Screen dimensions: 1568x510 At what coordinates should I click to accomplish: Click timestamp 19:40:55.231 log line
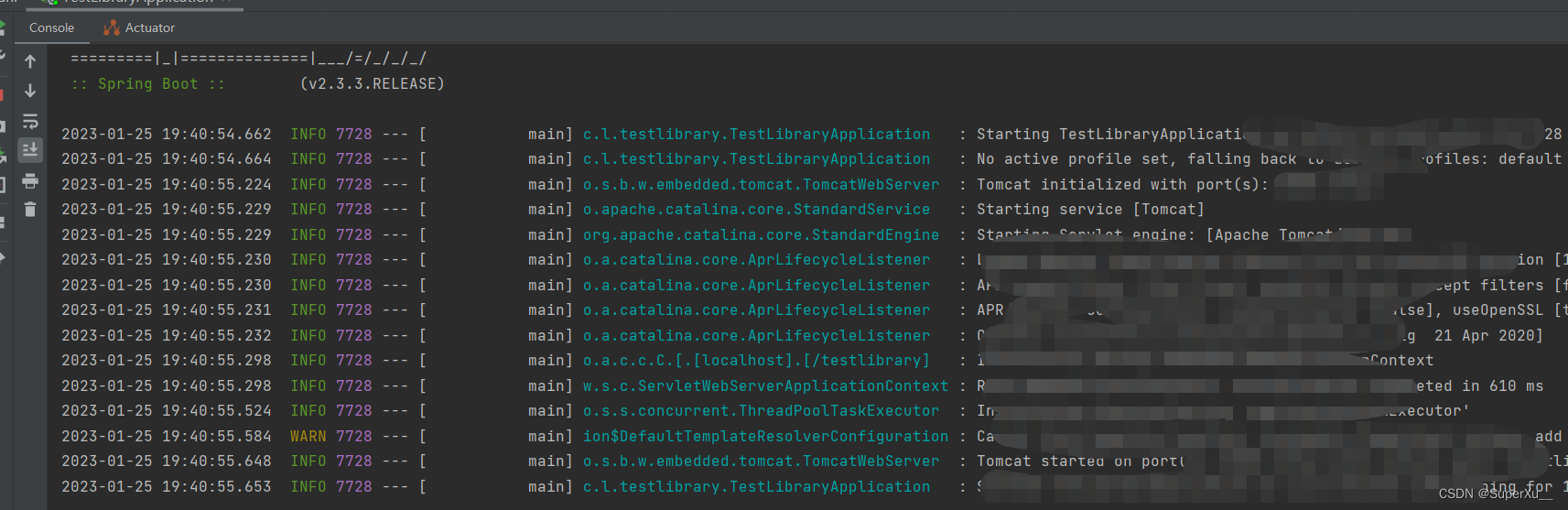pyautogui.click(x=167, y=310)
